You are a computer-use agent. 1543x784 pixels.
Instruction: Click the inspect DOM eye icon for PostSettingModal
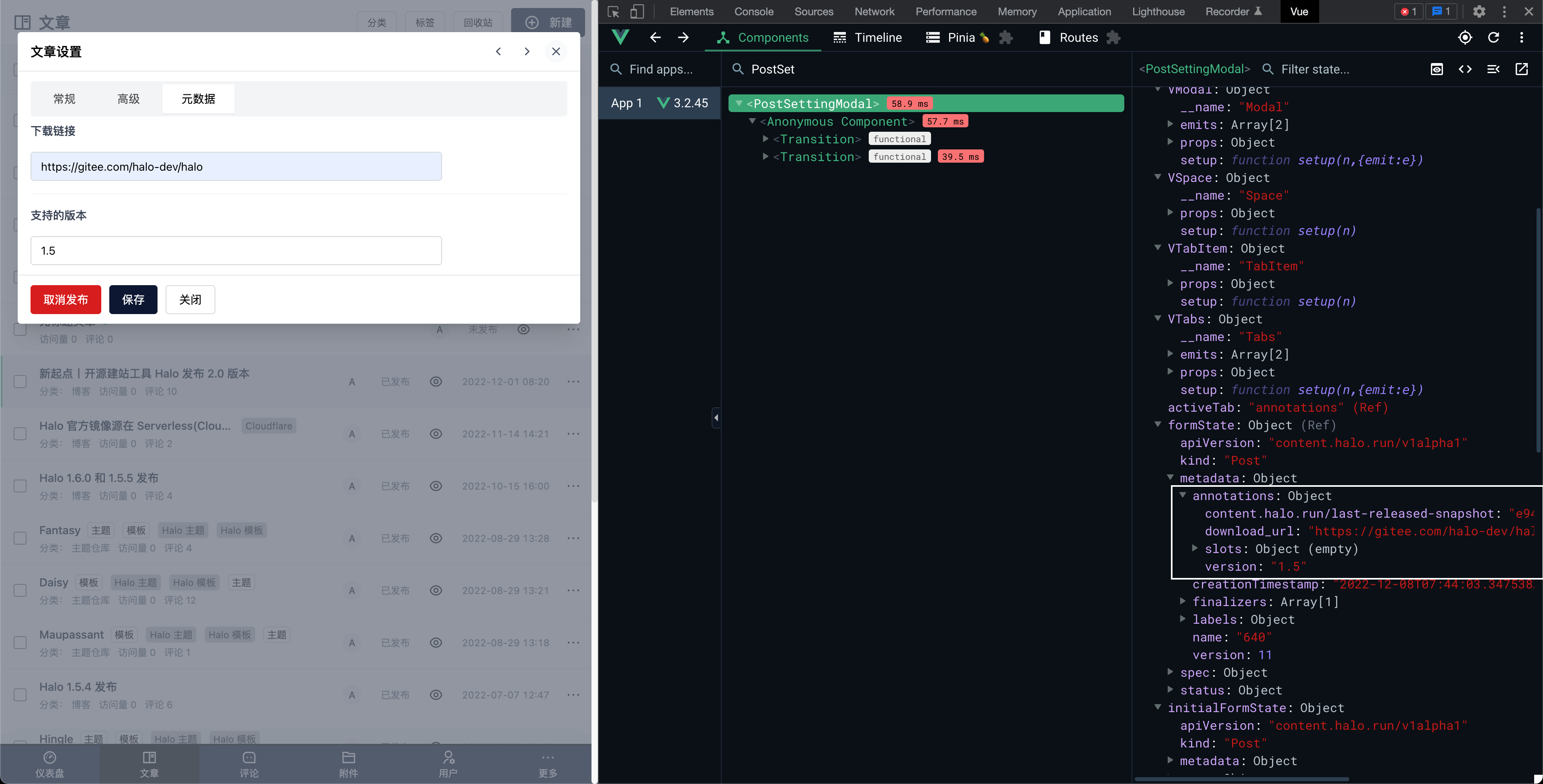pyautogui.click(x=1437, y=69)
